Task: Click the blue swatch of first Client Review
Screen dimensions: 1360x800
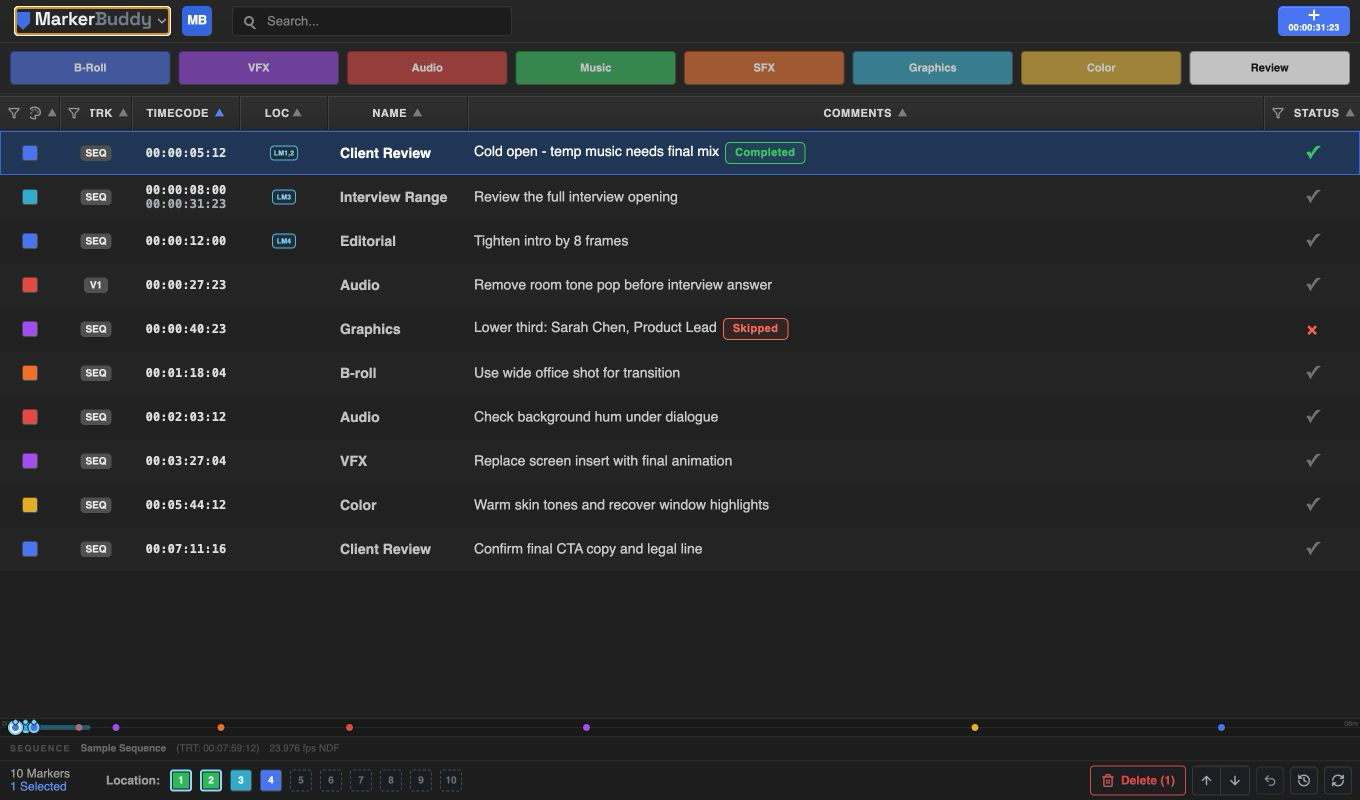Action: 30,153
